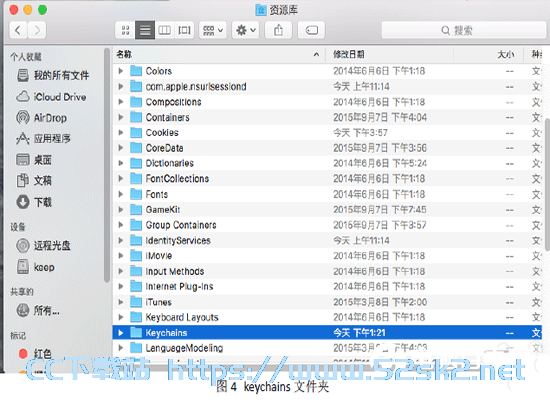Select the Cookies folder row
The height and width of the screenshot is (400, 550).
[327, 133]
